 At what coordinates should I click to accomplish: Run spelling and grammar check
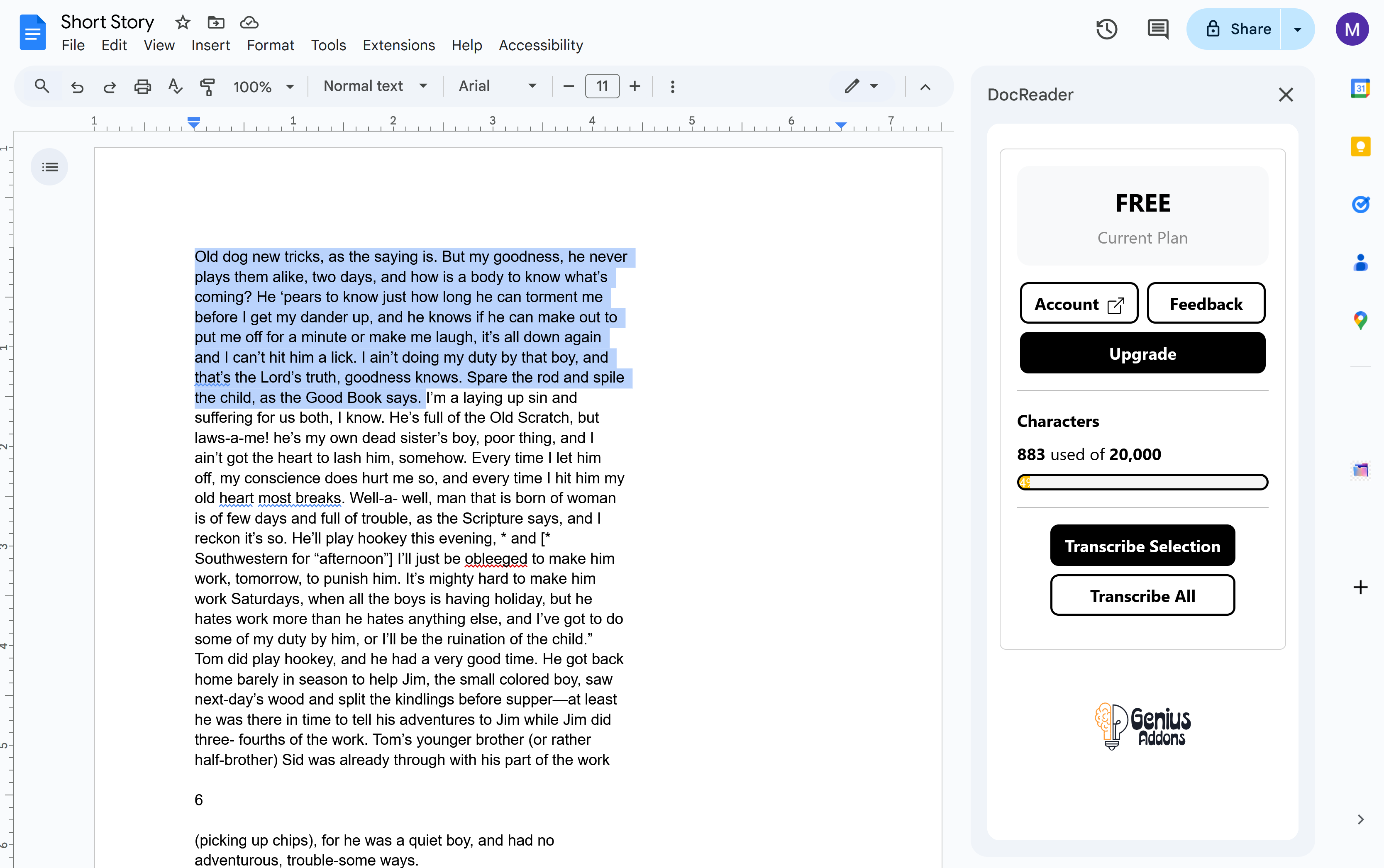pos(175,87)
